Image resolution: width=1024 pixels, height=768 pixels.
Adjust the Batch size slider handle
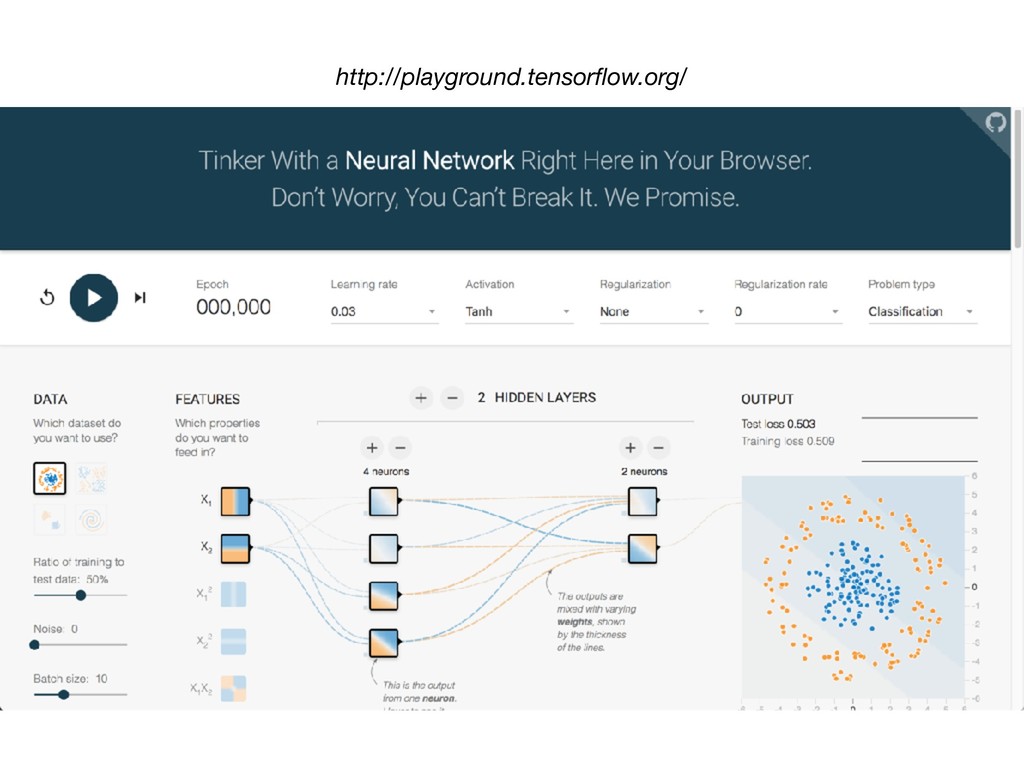tap(63, 694)
